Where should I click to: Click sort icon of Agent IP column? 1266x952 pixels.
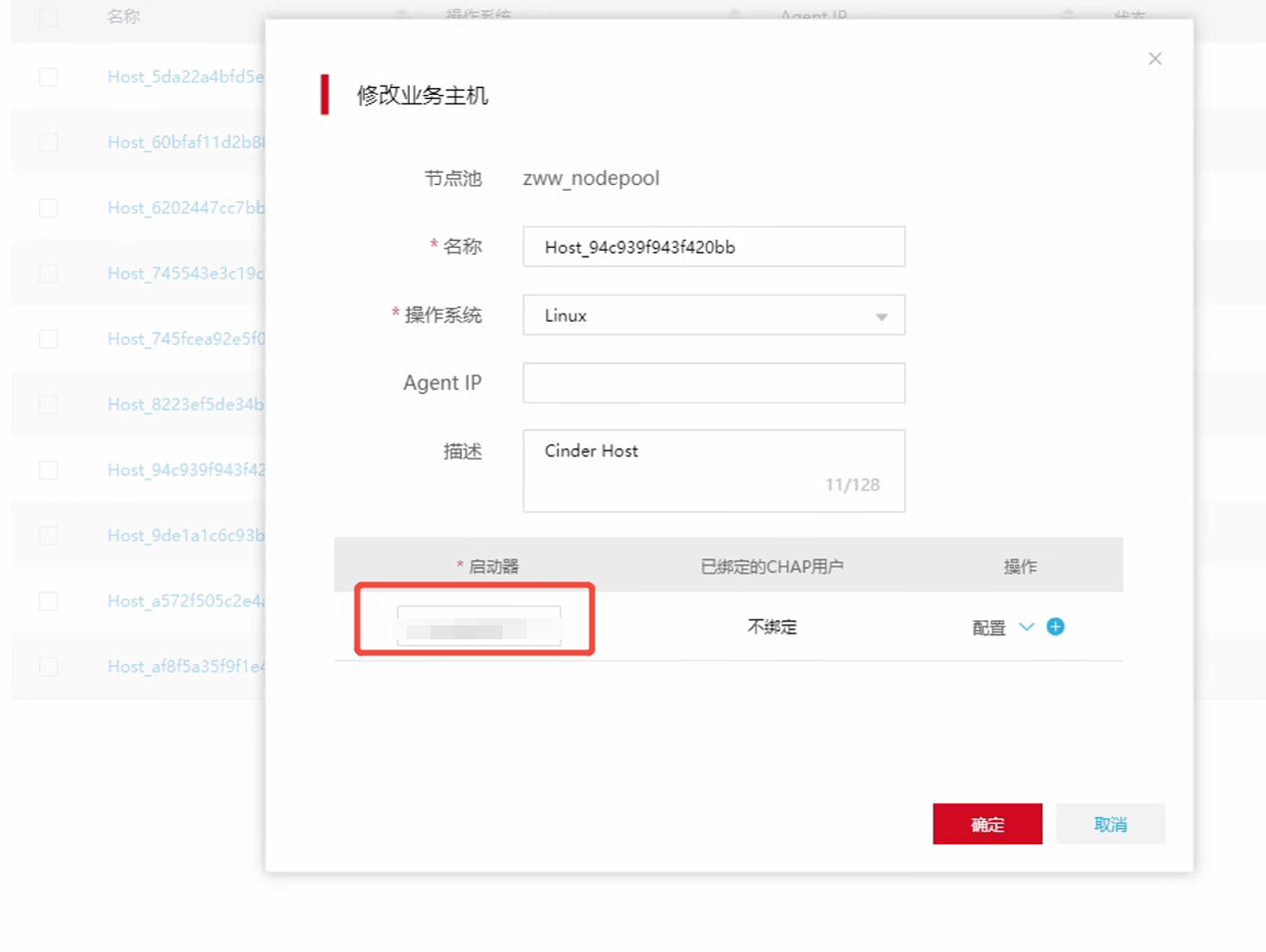point(1068,15)
